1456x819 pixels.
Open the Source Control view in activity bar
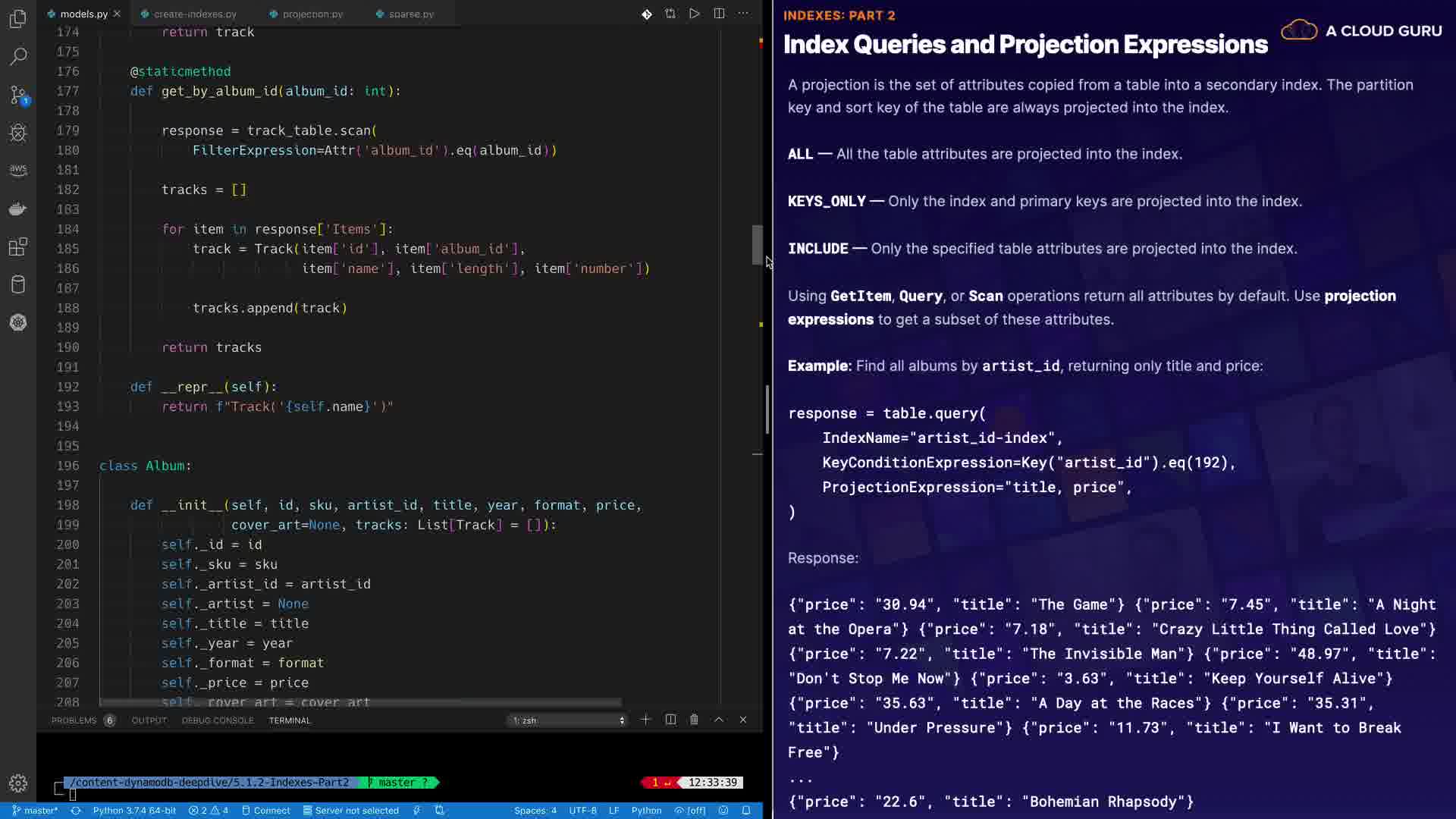pos(18,95)
